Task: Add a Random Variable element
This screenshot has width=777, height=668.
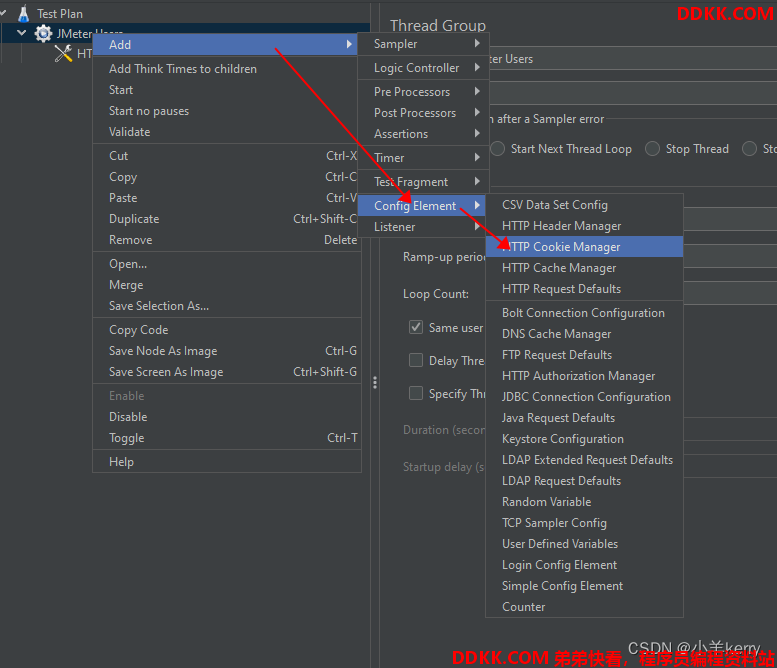Action: click(x=584, y=502)
